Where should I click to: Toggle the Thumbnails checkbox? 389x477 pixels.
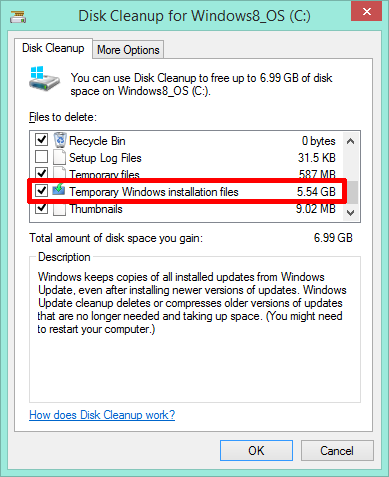(x=41, y=207)
